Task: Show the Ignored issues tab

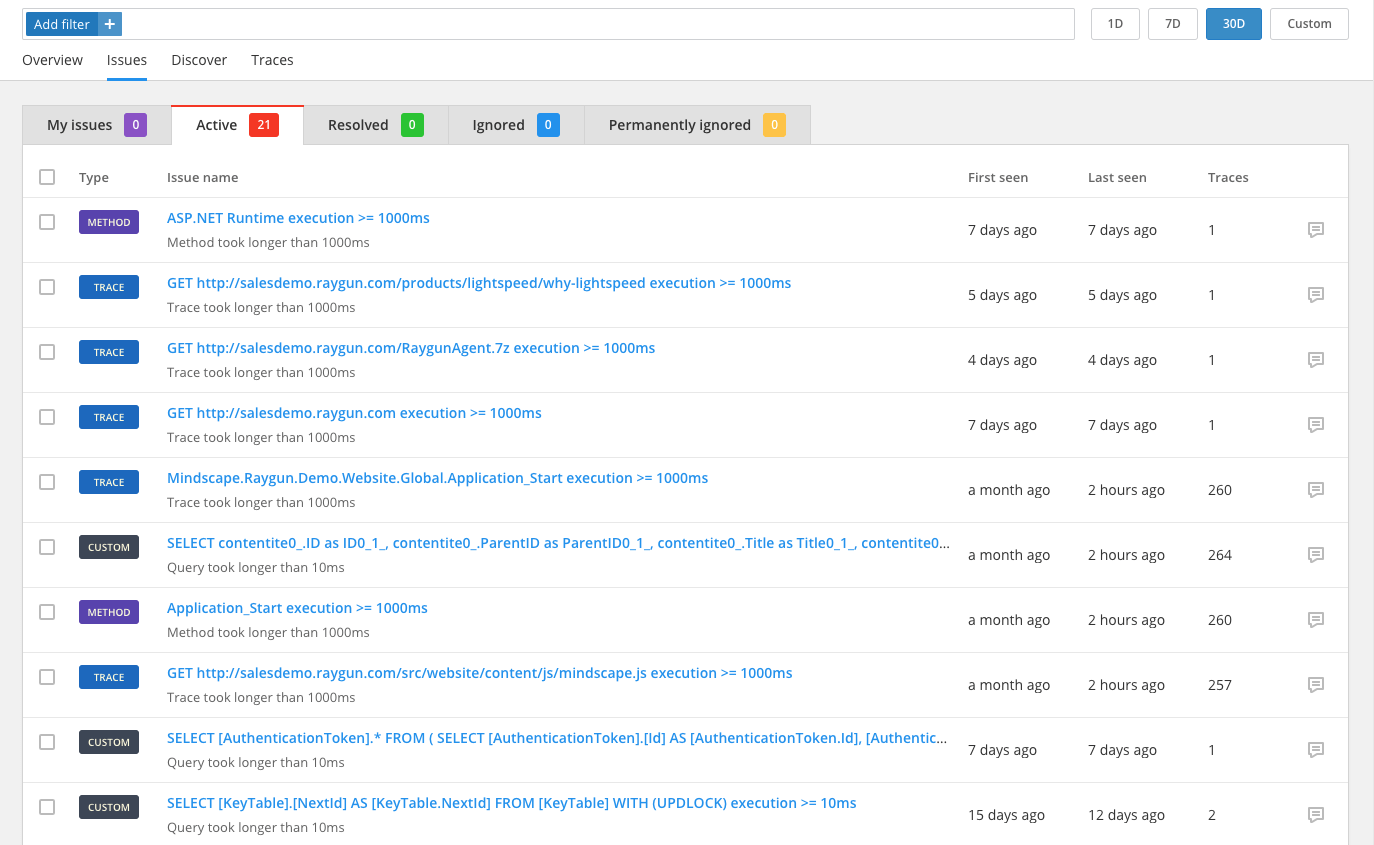Action: pyautogui.click(x=516, y=125)
